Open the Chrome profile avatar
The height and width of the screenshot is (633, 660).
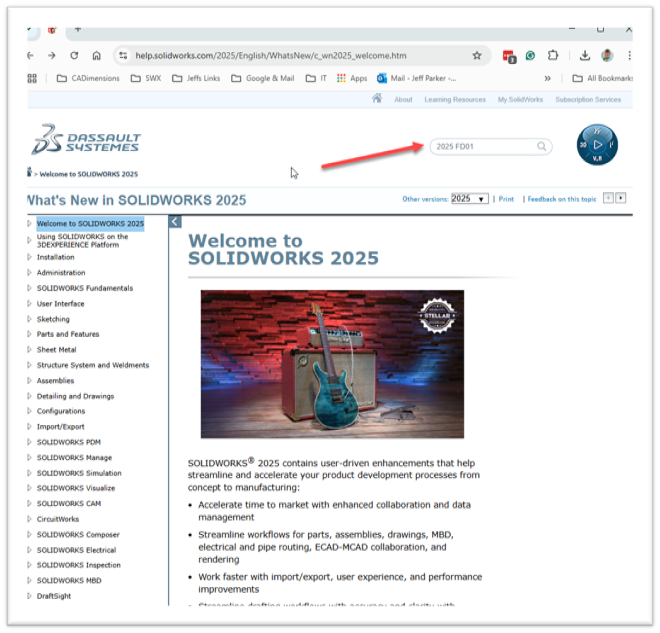(607, 55)
